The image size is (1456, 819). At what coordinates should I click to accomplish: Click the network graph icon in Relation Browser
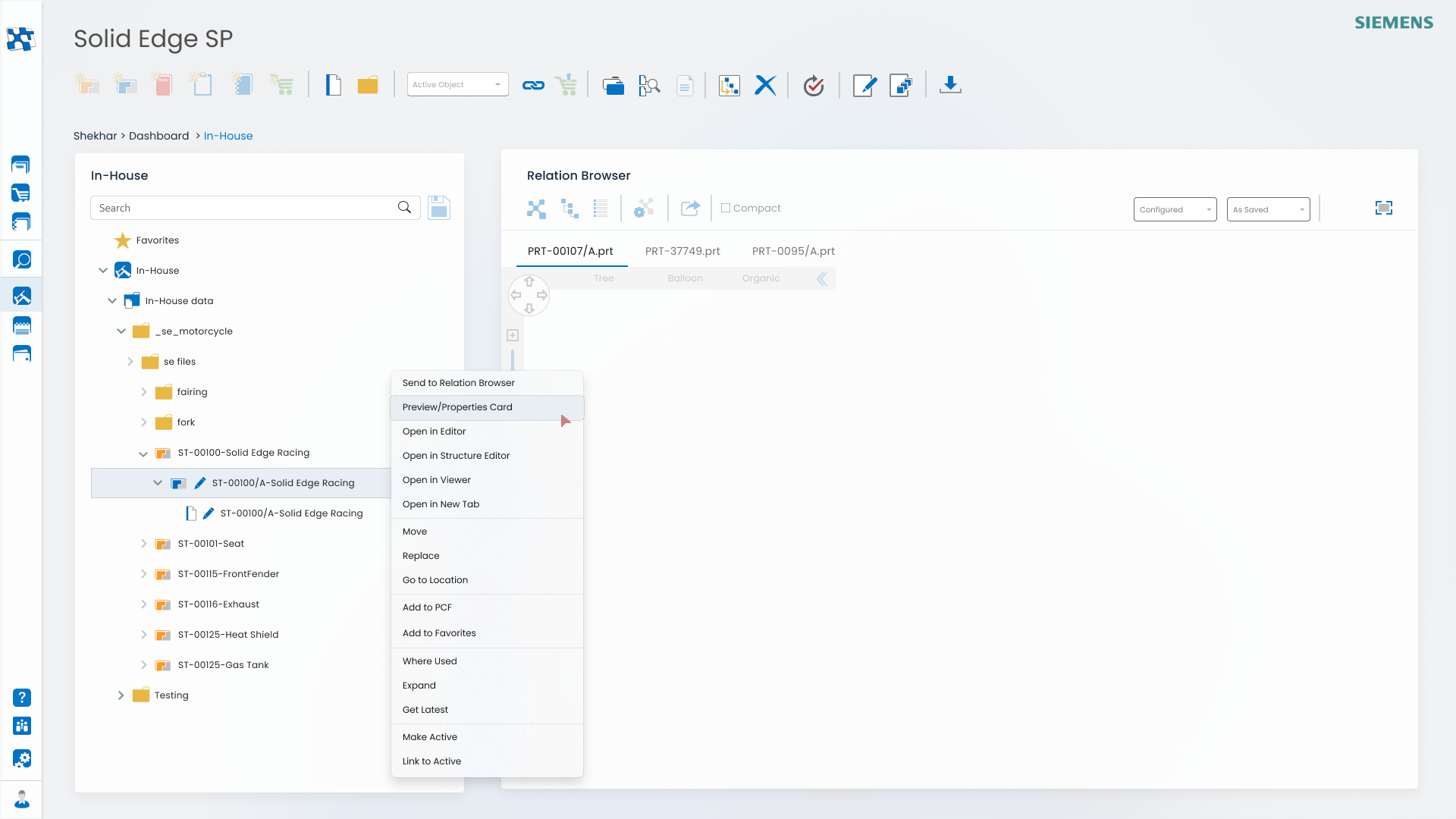click(x=536, y=209)
